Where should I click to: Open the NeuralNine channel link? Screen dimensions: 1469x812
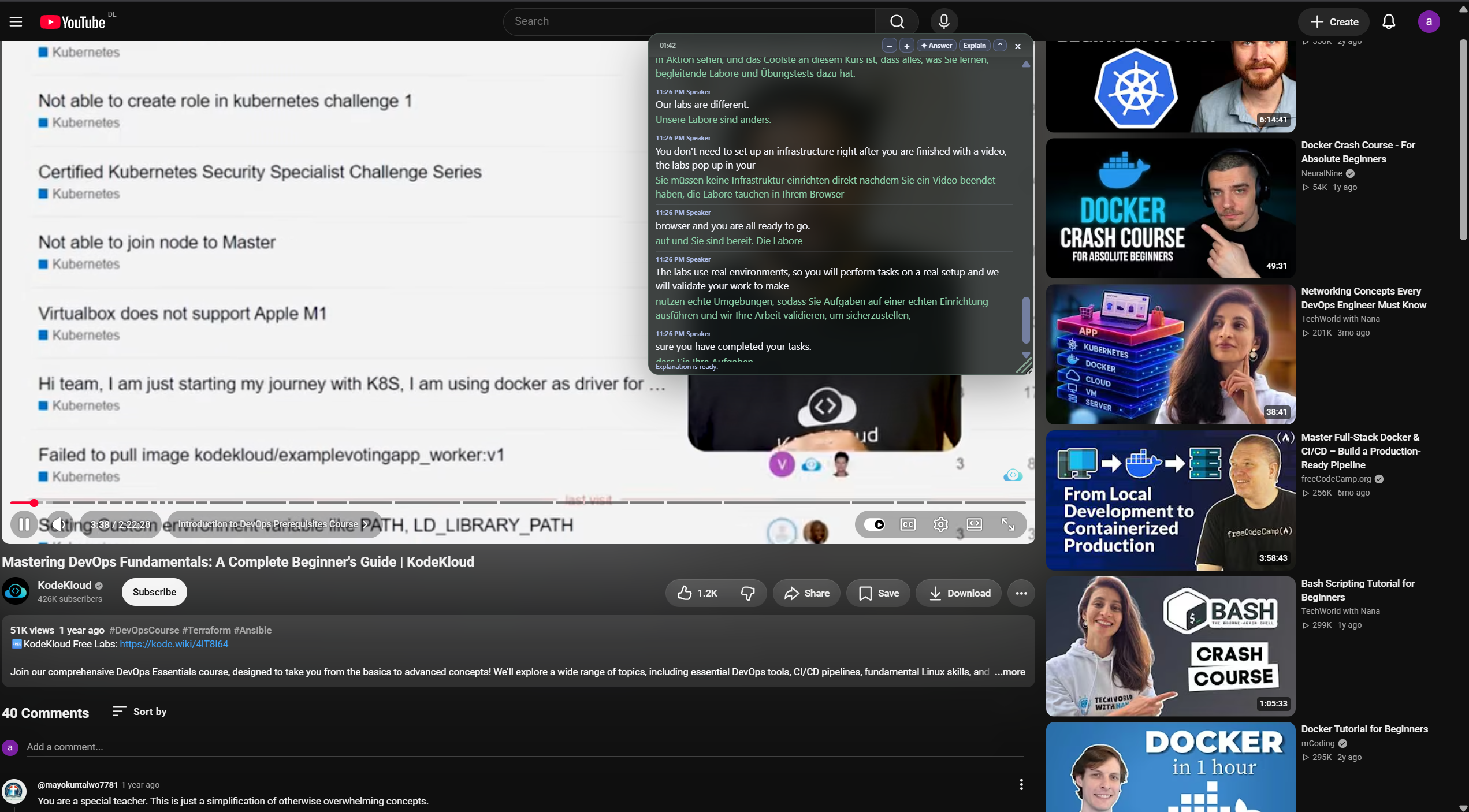click(x=1322, y=173)
